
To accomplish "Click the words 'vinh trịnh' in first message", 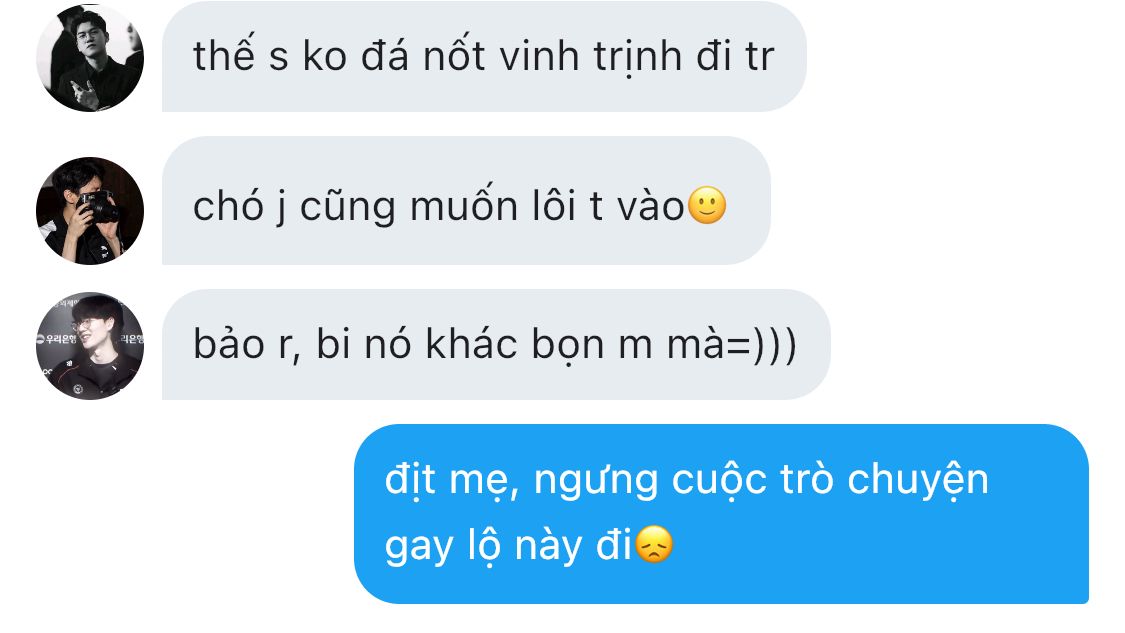I will coord(590,57).
